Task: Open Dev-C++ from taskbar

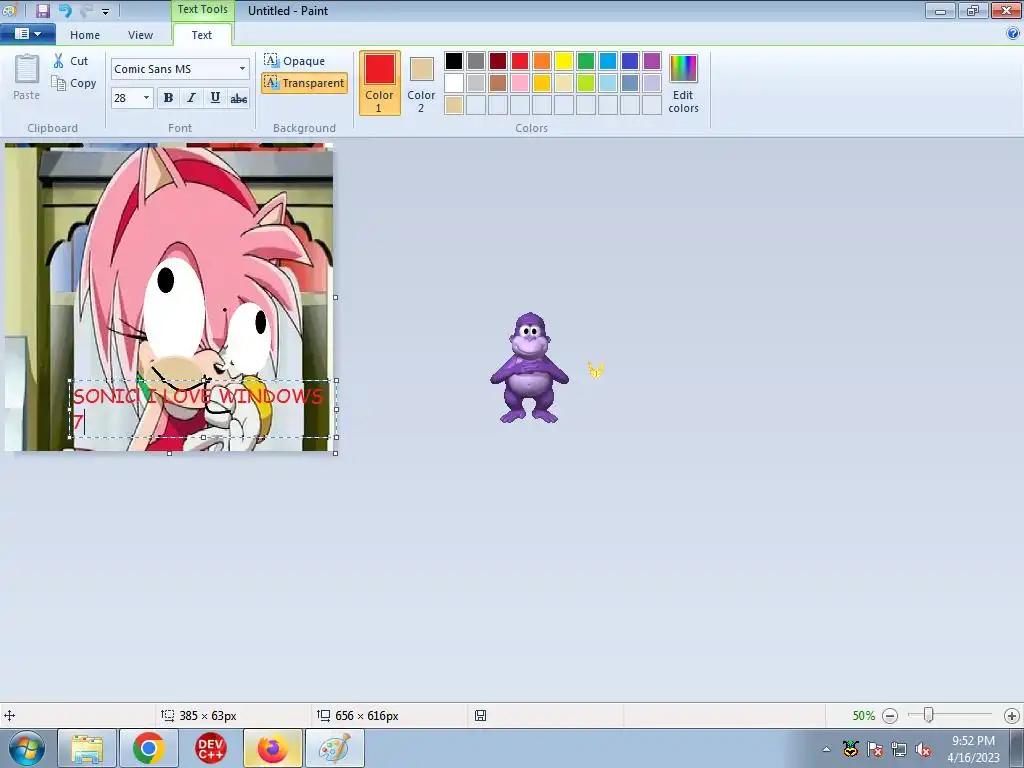Action: tap(210, 748)
